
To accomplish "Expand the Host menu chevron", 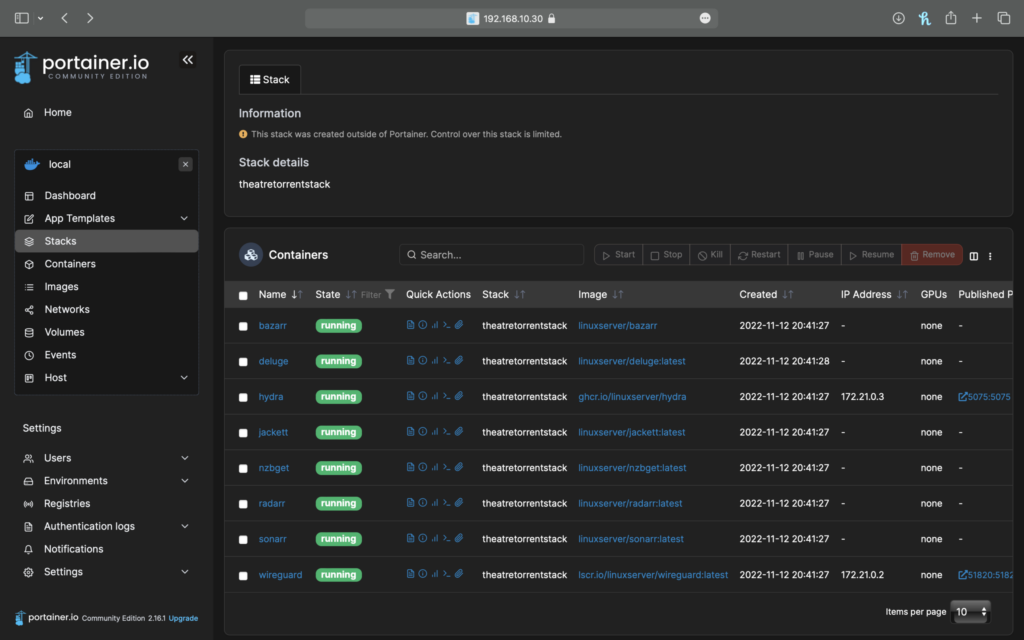I will pos(184,377).
